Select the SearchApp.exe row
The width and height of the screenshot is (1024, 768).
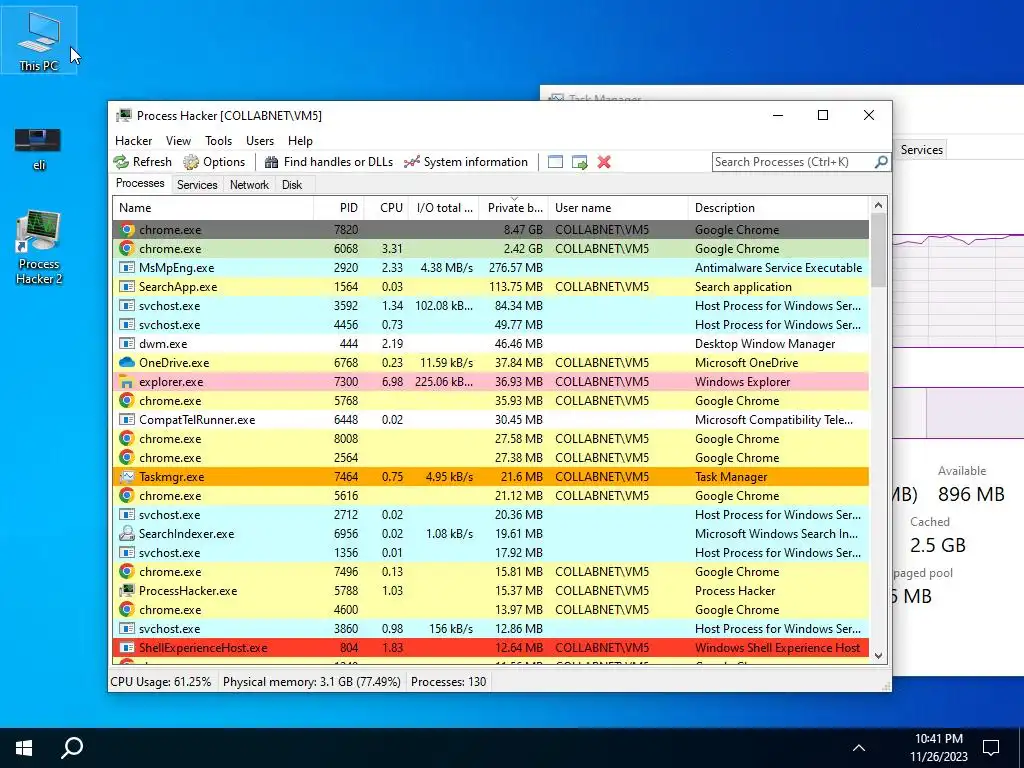coord(491,287)
